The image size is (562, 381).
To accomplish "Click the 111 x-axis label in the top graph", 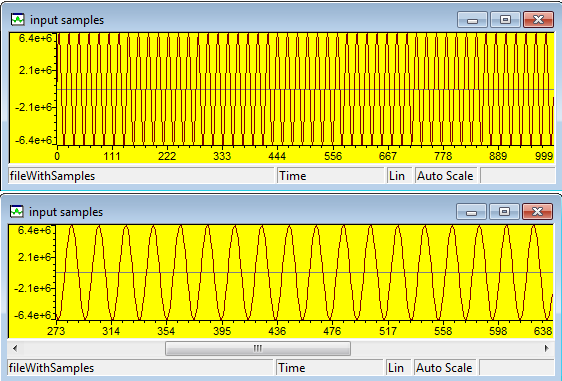I will (x=111, y=156).
